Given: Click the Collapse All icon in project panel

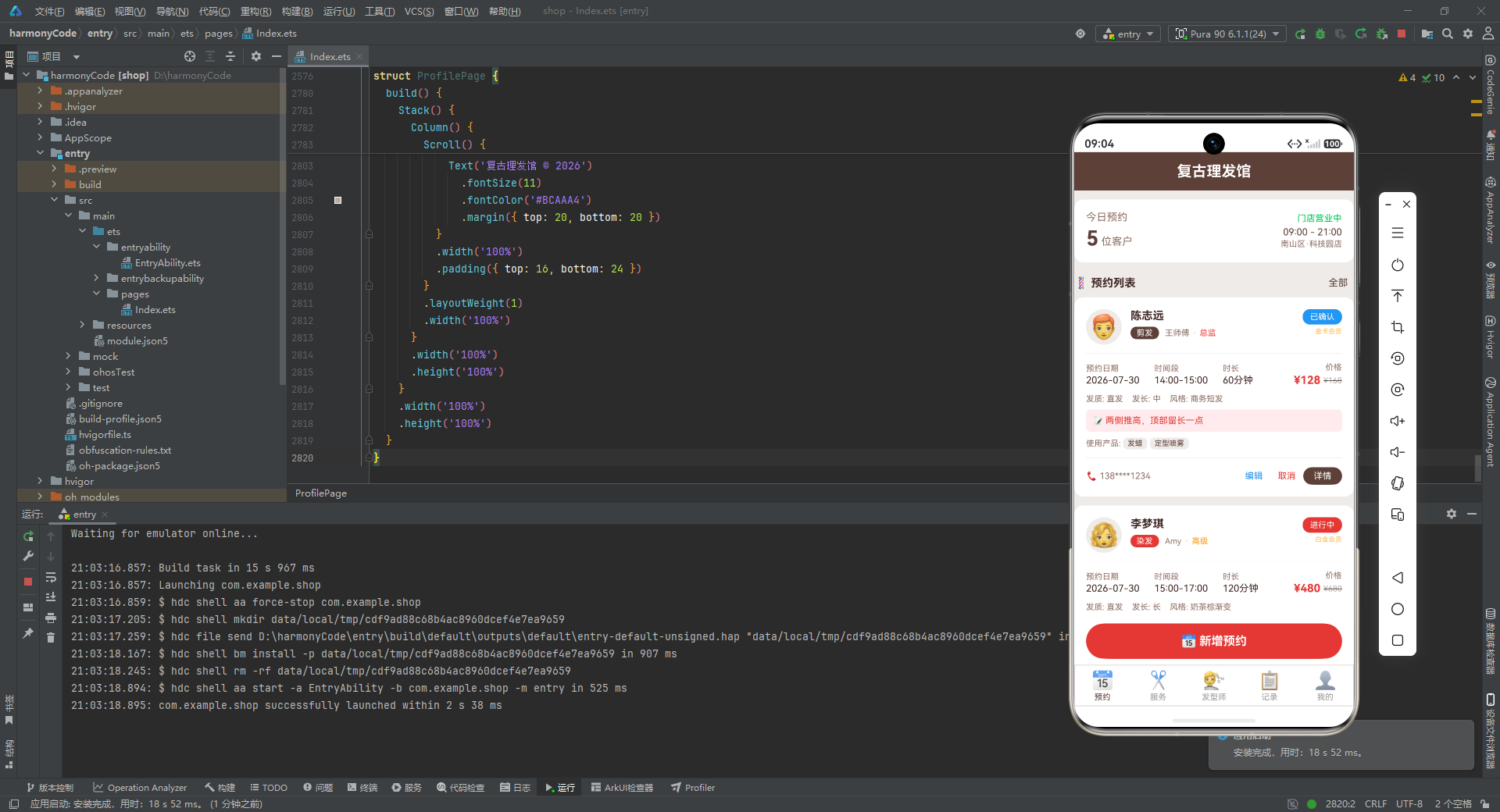Looking at the screenshot, I should click(x=230, y=56).
